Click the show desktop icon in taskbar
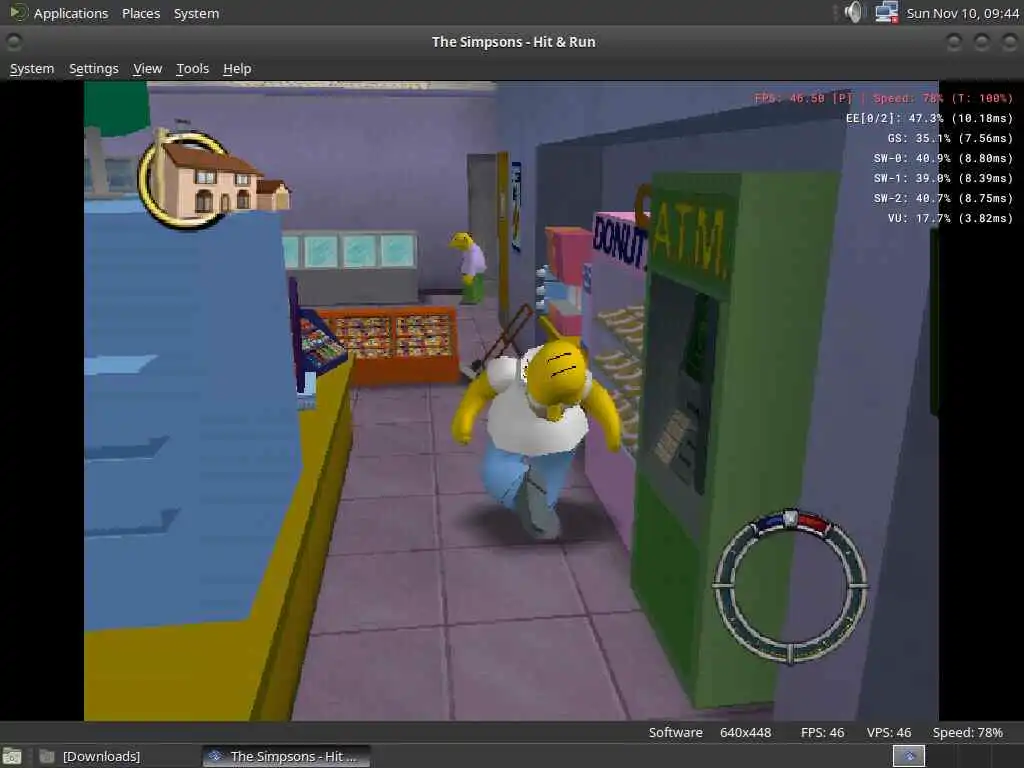1024x768 pixels. [x=12, y=756]
